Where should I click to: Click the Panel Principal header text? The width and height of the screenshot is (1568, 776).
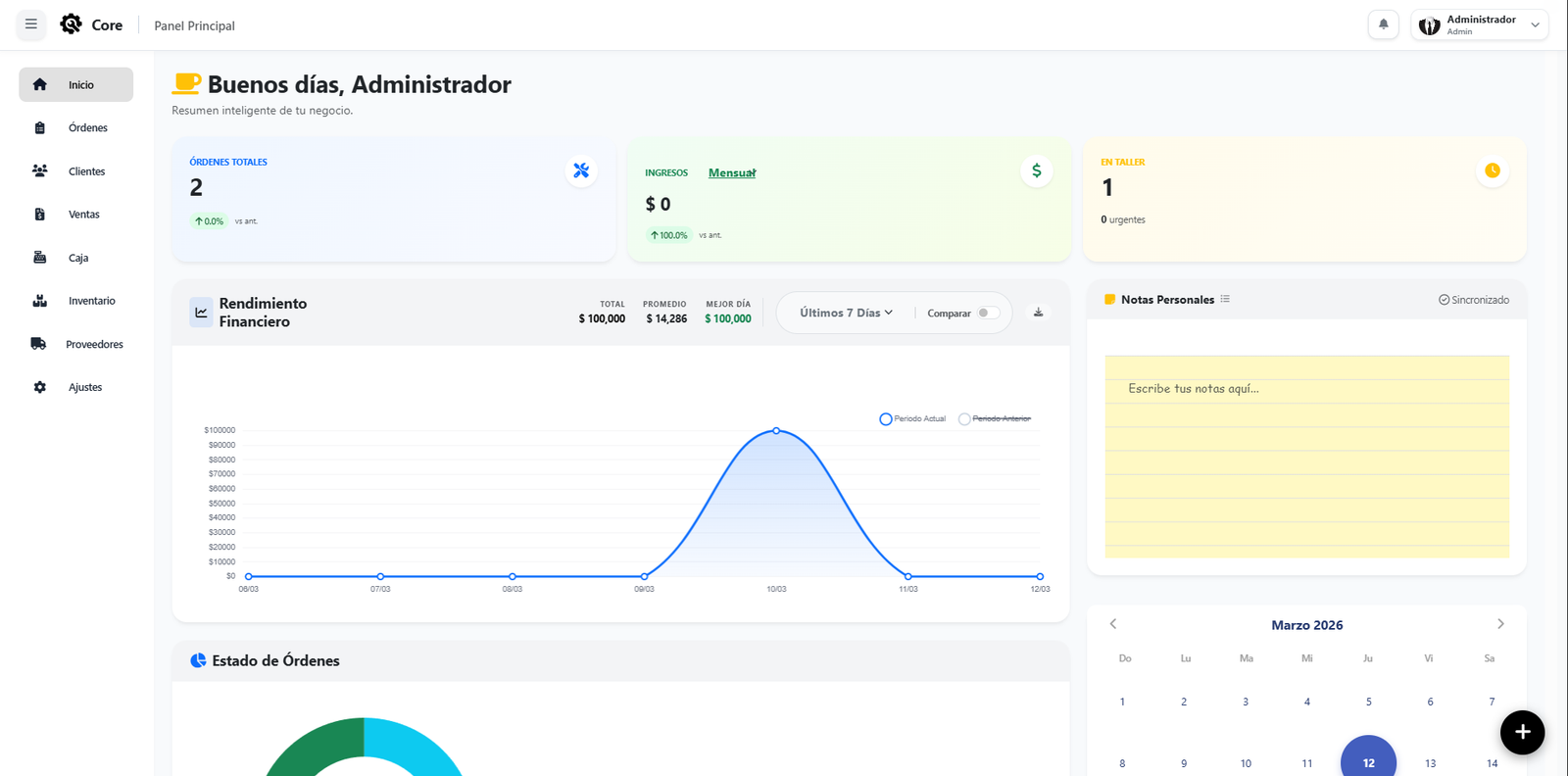[194, 25]
